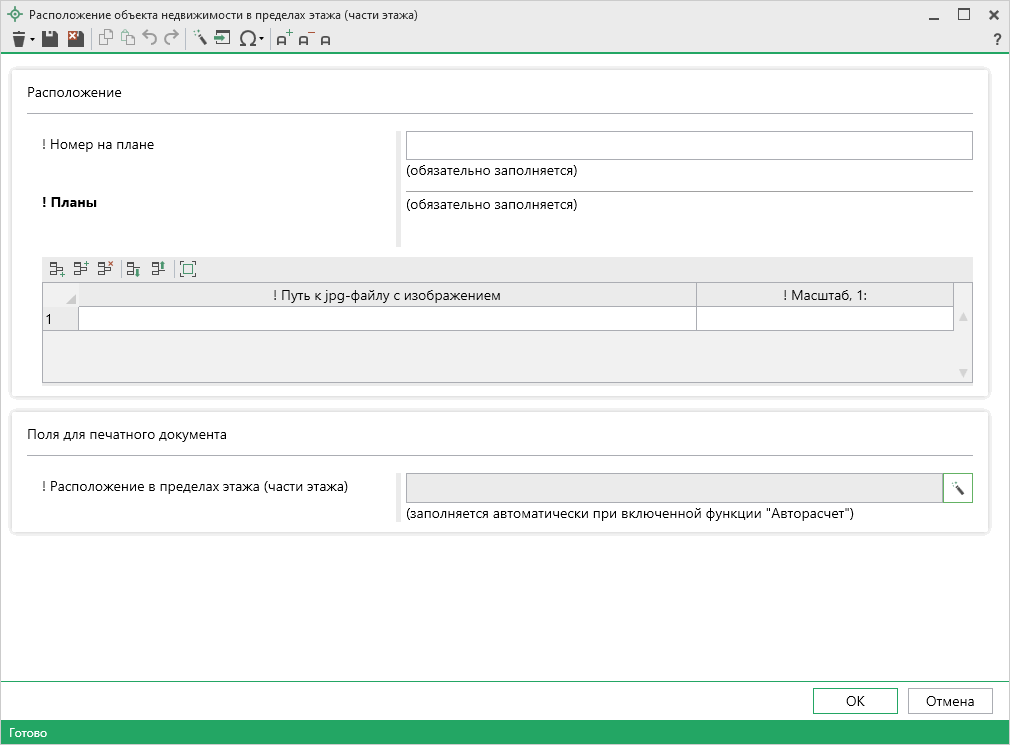1010x745 pixels.
Task: Click the Отмена button
Action: click(x=949, y=701)
